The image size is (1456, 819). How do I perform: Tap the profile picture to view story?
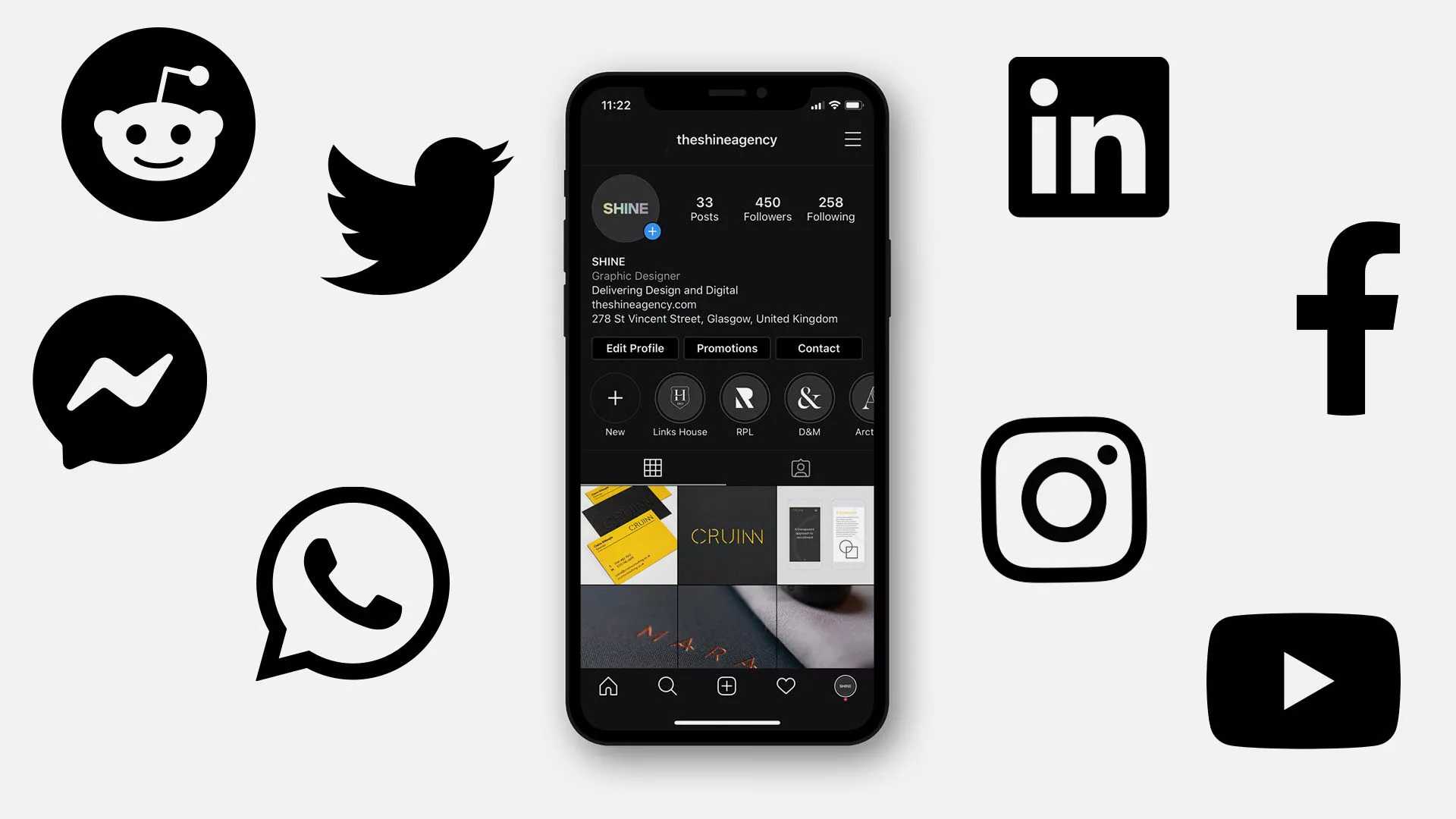click(x=625, y=207)
